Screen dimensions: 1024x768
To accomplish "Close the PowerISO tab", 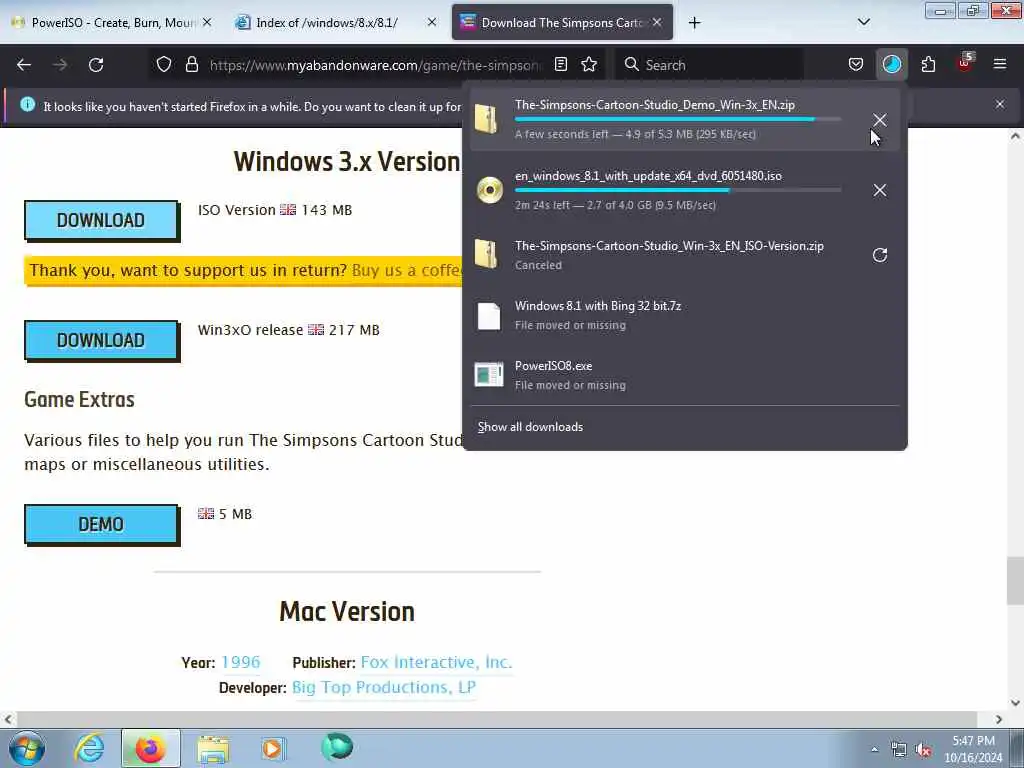I will (207, 22).
